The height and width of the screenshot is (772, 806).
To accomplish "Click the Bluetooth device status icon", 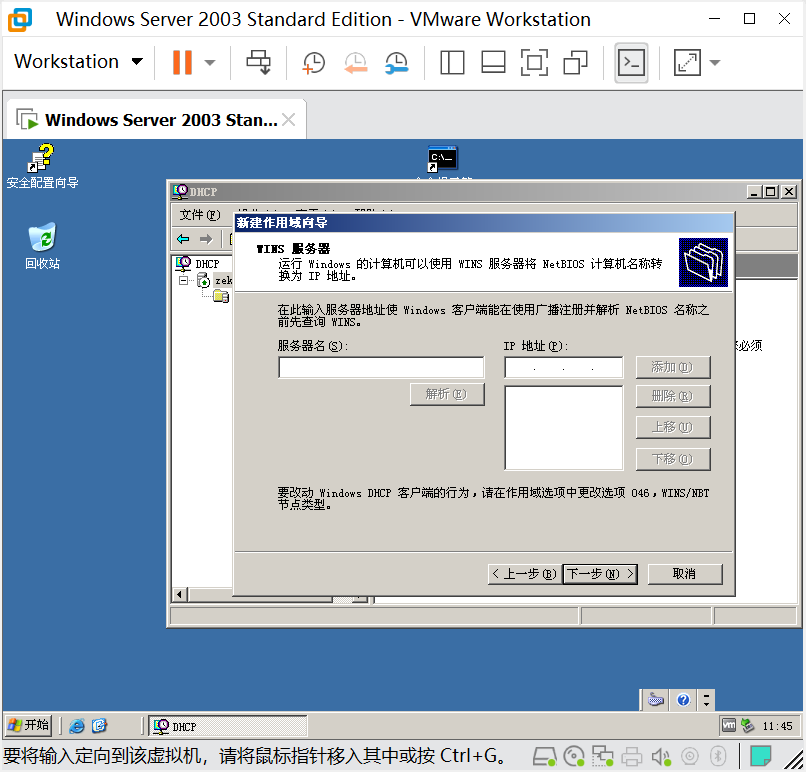I will tap(718, 756).
